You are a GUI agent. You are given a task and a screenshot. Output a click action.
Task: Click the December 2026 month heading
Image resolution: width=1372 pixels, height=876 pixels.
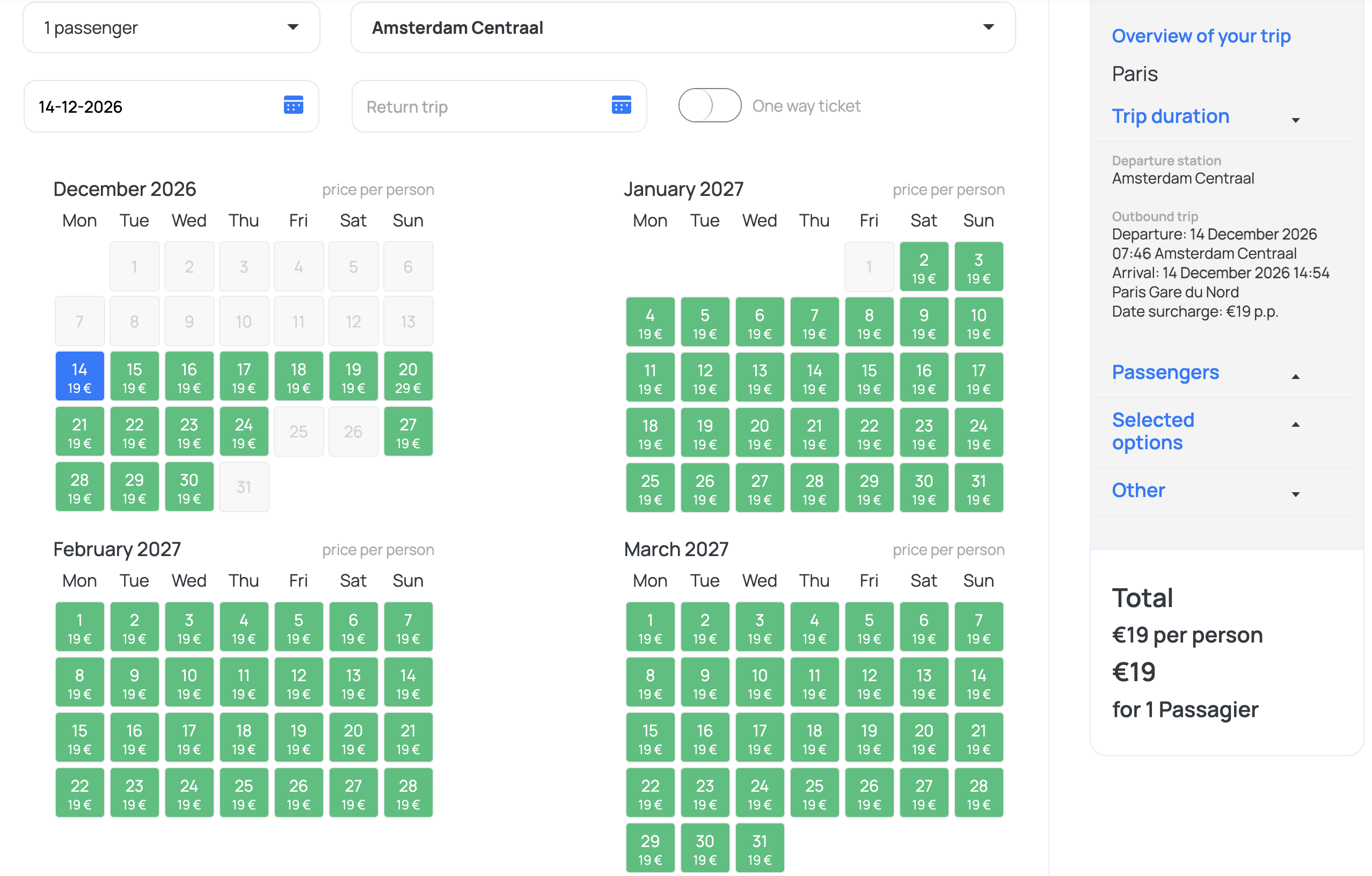(125, 189)
